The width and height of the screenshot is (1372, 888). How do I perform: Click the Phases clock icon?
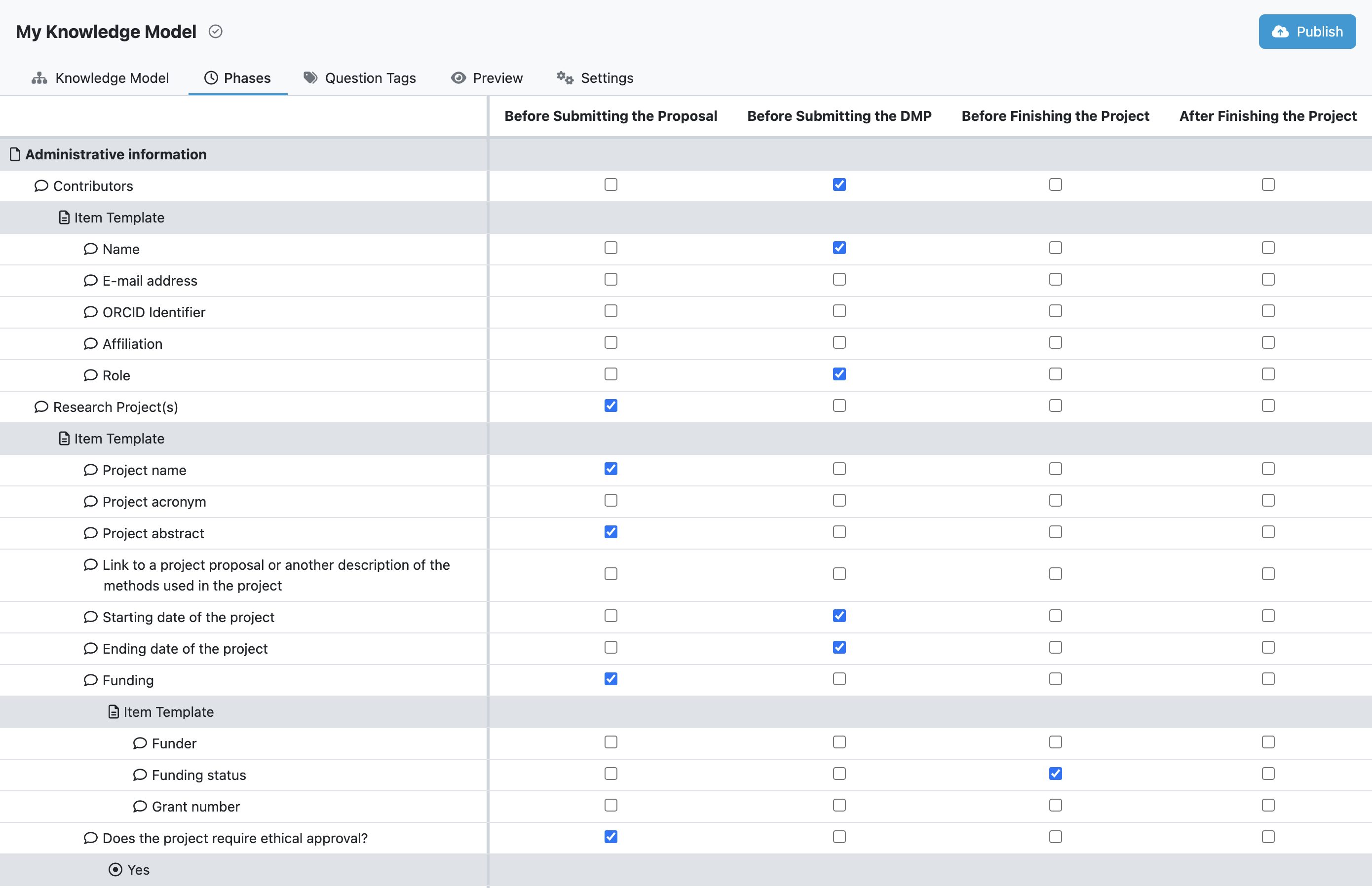pos(211,78)
